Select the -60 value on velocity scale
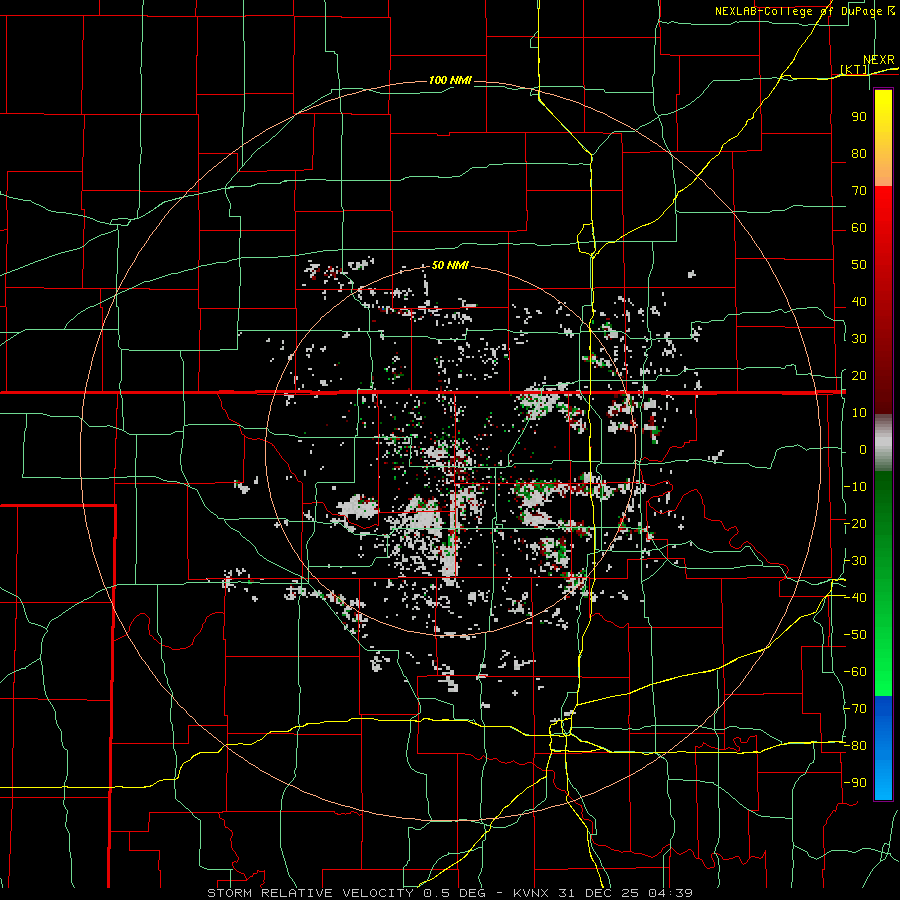The width and height of the screenshot is (900, 900). 855,672
